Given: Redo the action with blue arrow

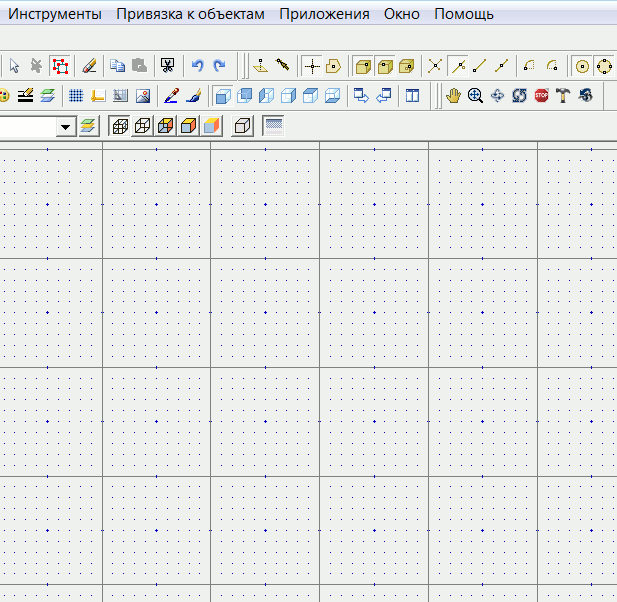Looking at the screenshot, I should click(x=219, y=66).
